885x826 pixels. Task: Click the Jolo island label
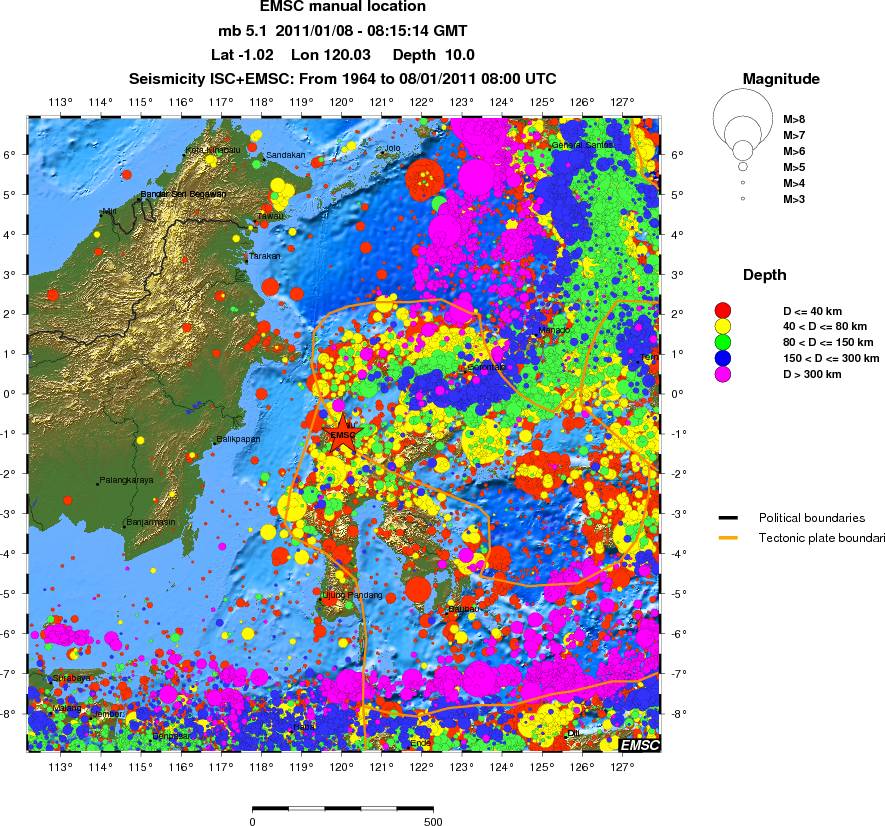tap(392, 148)
